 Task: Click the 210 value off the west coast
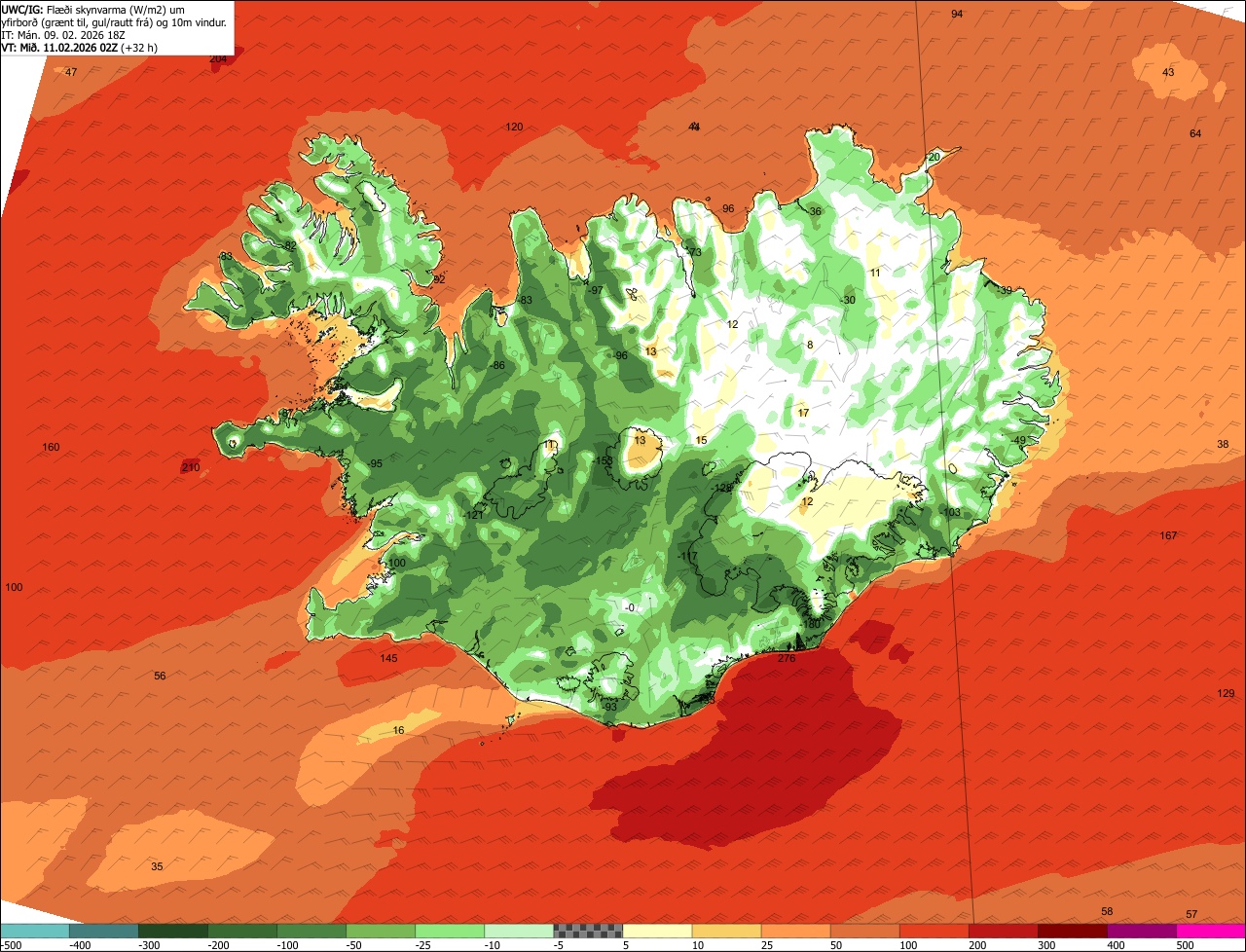pos(191,468)
